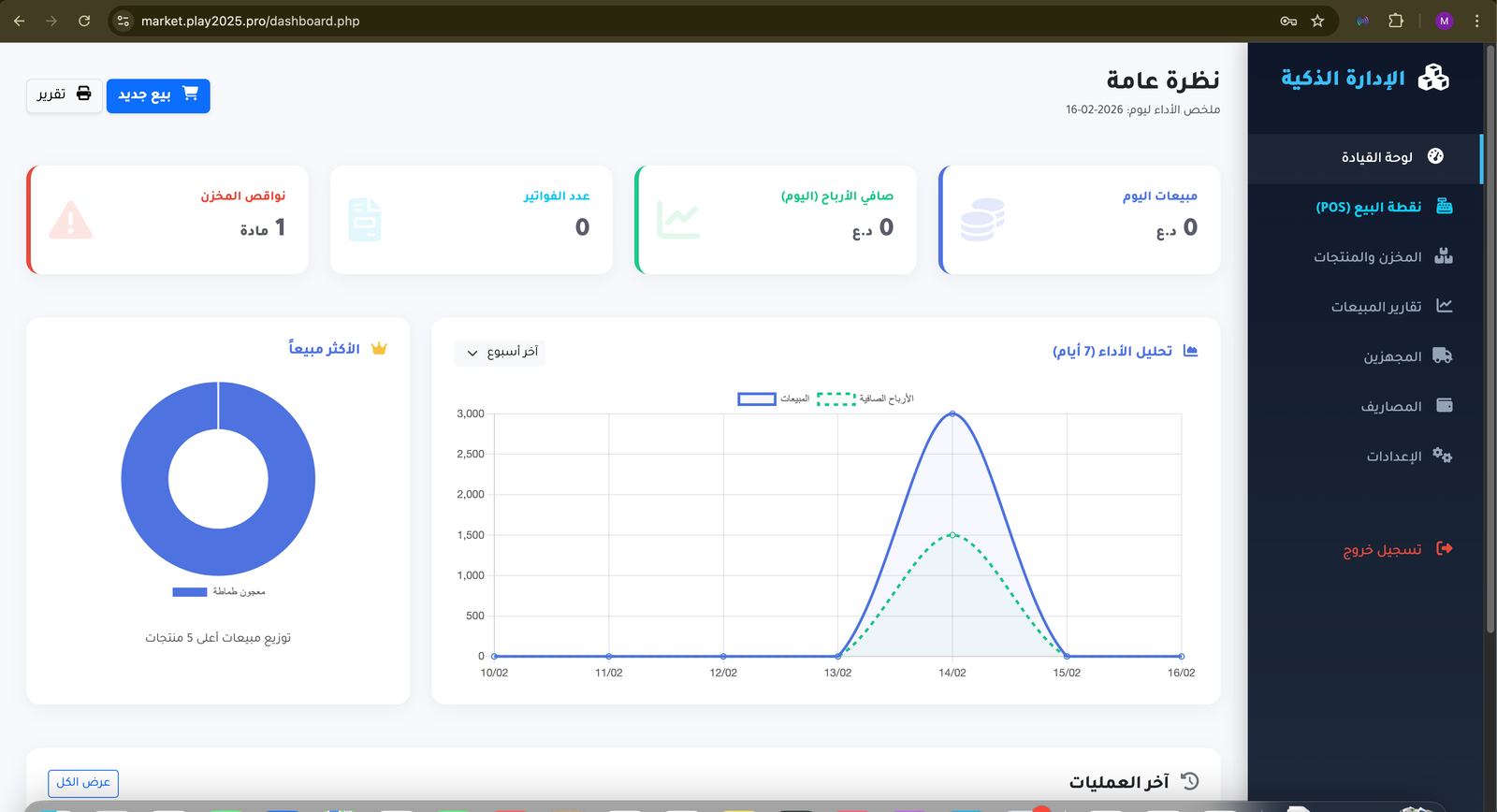Click the 16/02 sales data point
1497x812 pixels.
tap(1182, 656)
